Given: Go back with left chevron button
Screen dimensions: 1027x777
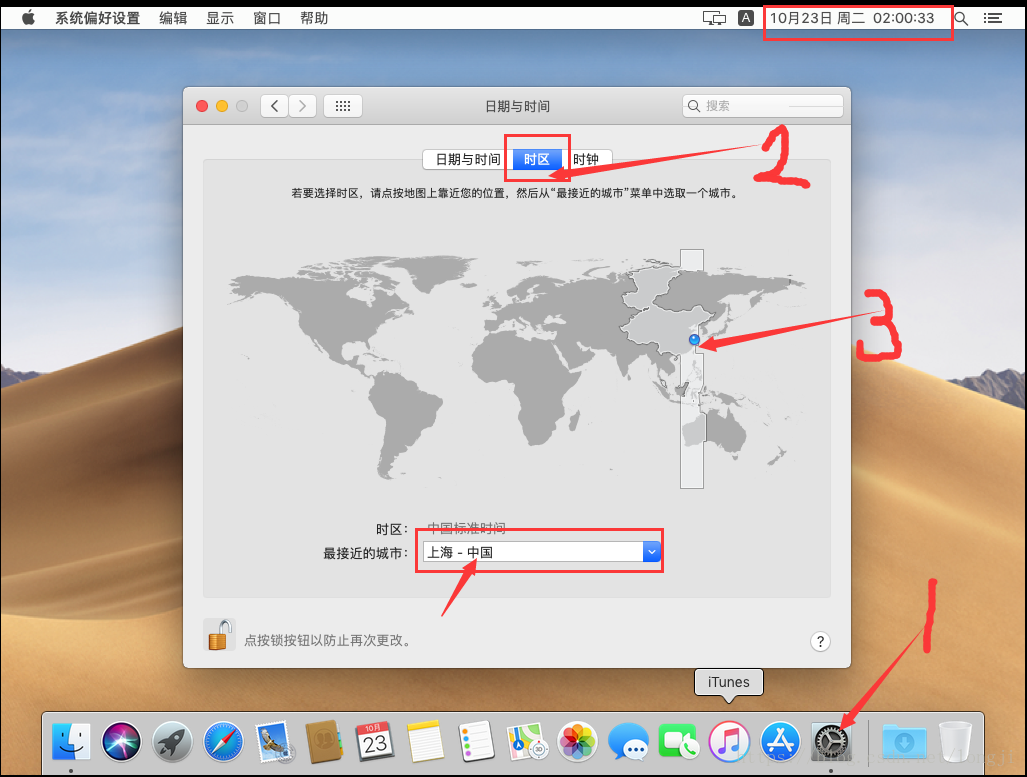Looking at the screenshot, I should [x=274, y=106].
